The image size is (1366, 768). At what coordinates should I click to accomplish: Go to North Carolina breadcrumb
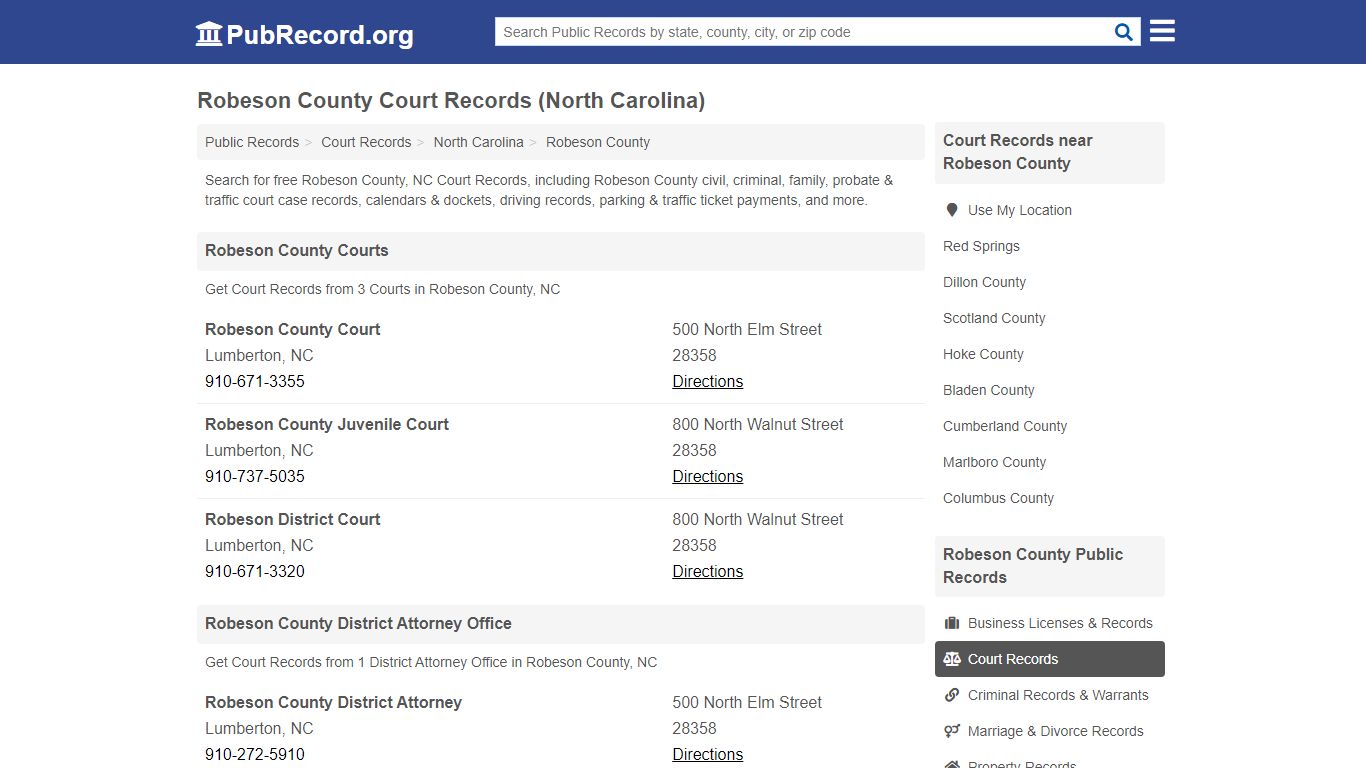[x=478, y=142]
